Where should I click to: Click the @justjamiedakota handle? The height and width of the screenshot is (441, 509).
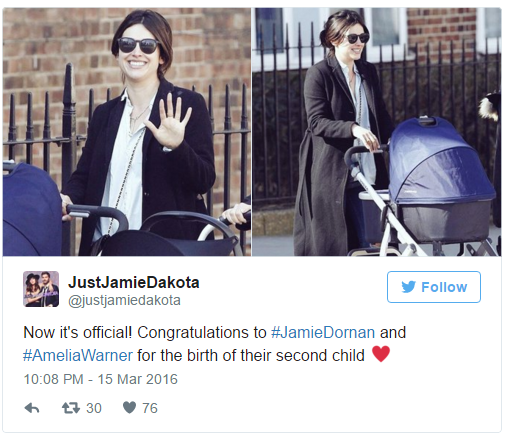[x=124, y=300]
